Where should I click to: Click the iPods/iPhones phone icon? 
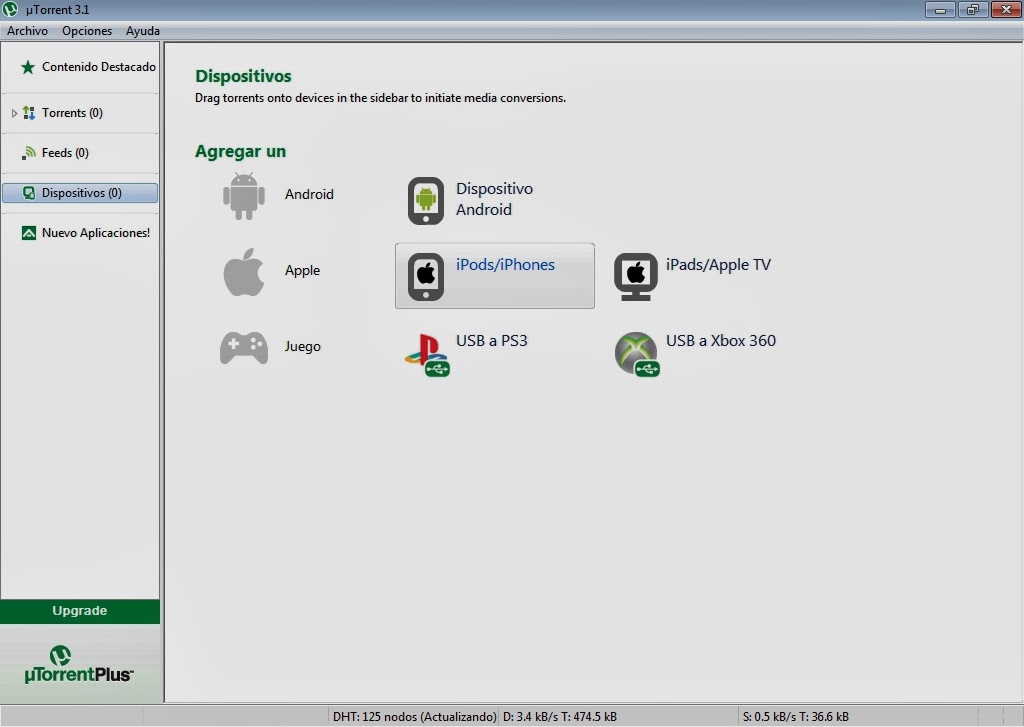point(426,276)
